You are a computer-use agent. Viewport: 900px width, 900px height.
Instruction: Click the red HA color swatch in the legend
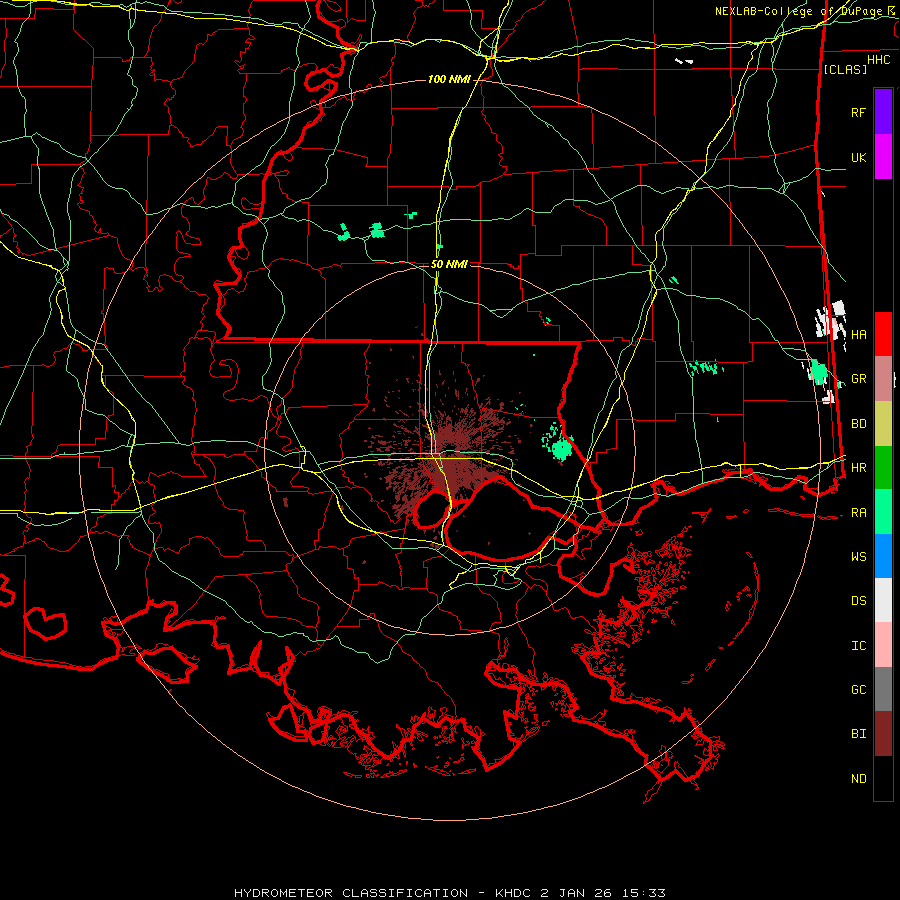883,334
